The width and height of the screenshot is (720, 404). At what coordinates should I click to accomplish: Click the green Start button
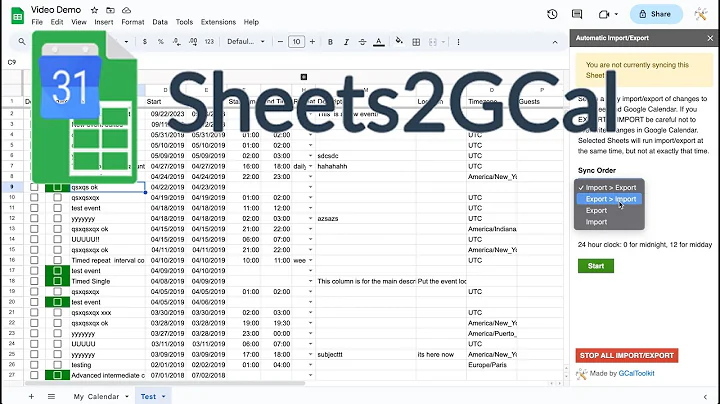tap(596, 266)
